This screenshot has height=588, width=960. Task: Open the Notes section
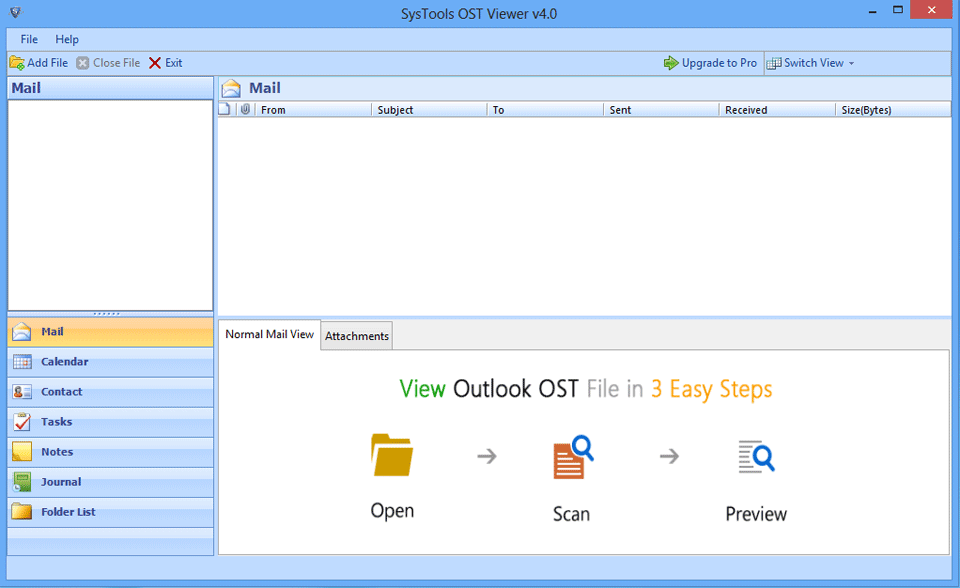[x=110, y=451]
